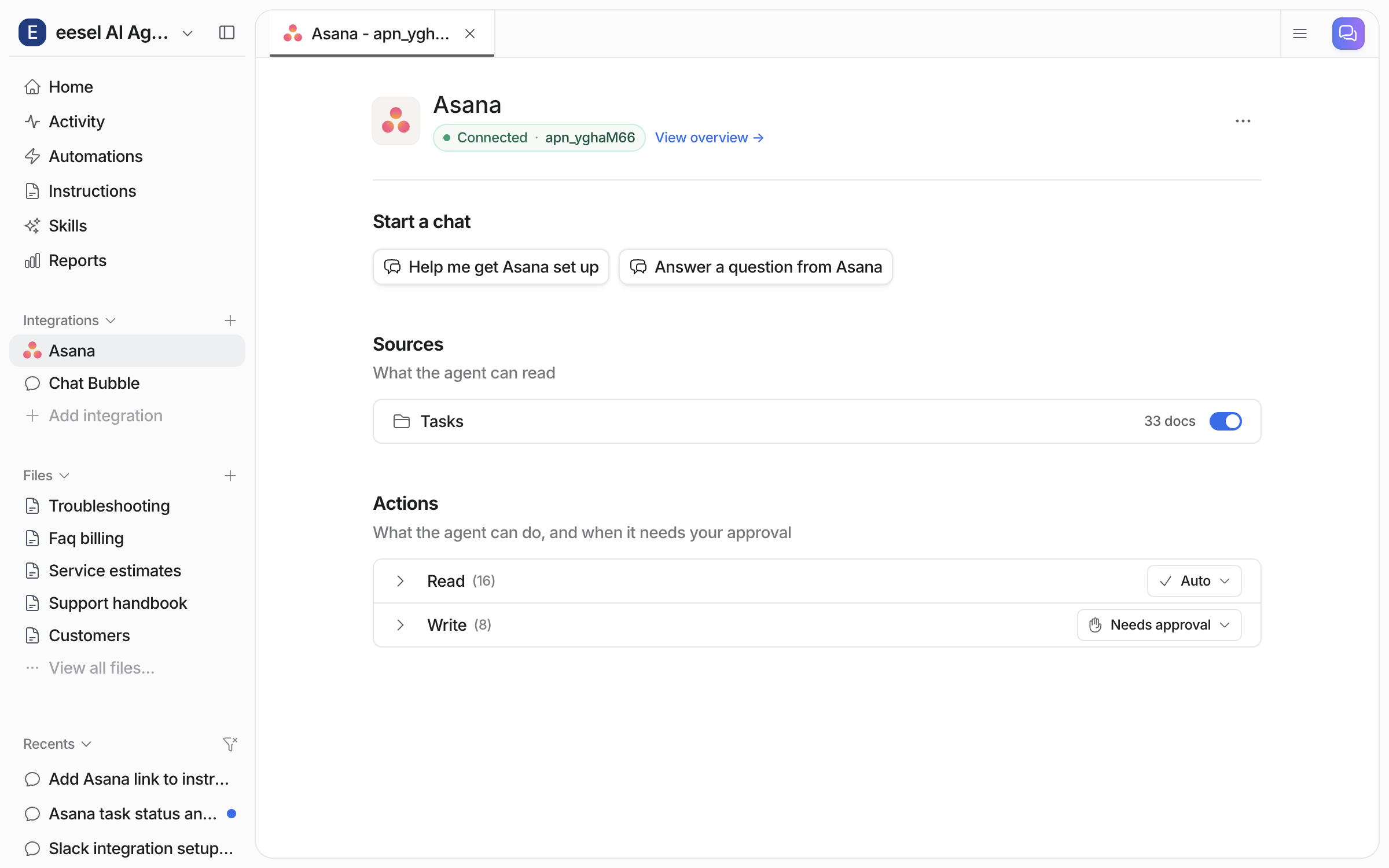Image resolution: width=1389 pixels, height=868 pixels.
Task: Open the three-dot more options menu
Action: pos(1243,121)
